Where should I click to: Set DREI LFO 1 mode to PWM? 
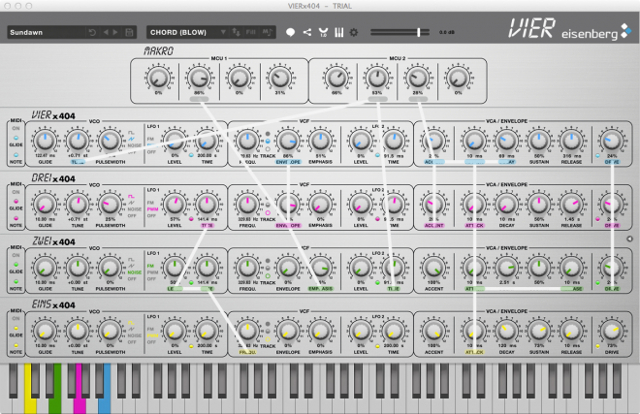[x=153, y=209]
